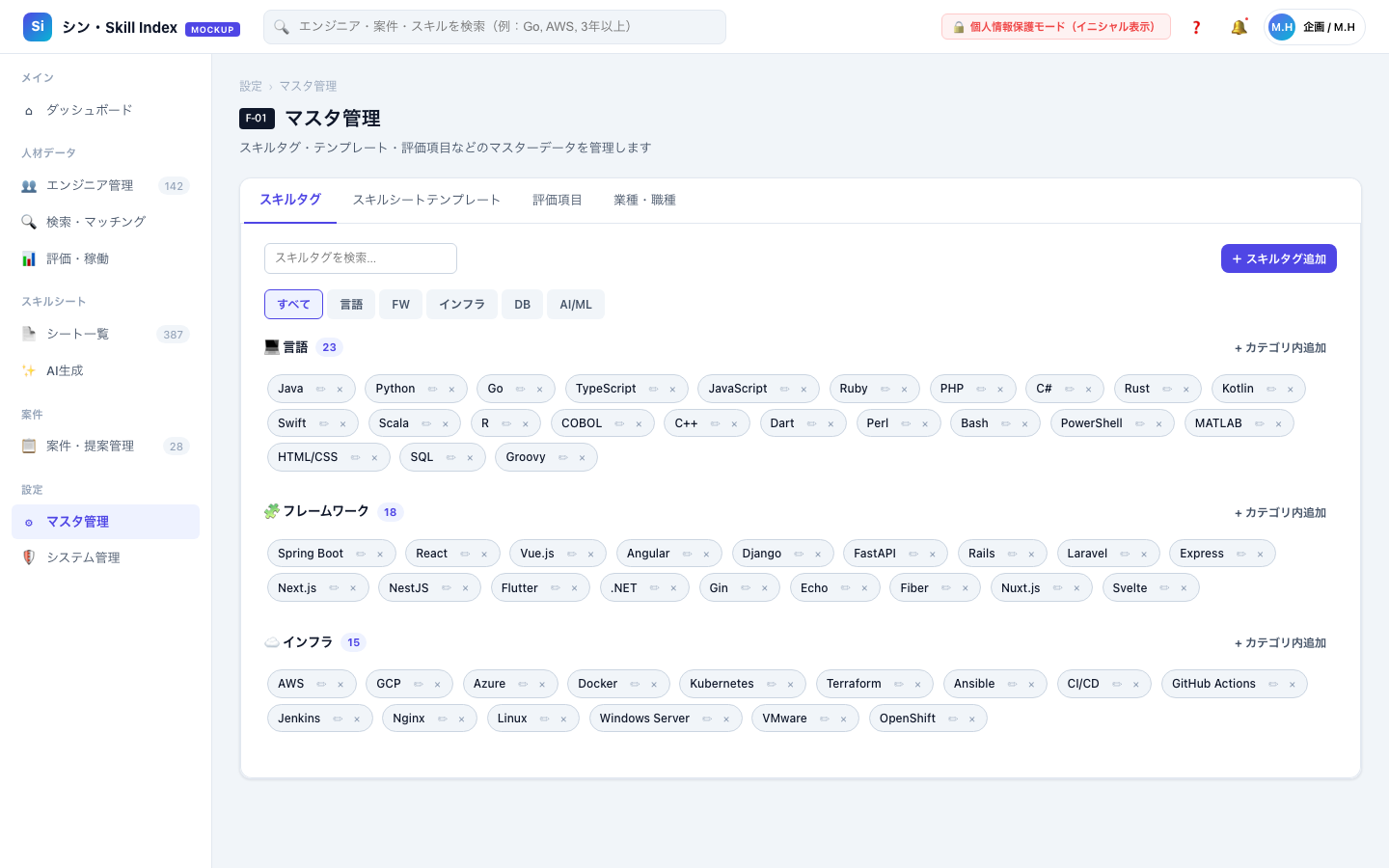Filter skill tags by AI/ML category
1389x868 pixels.
click(576, 305)
